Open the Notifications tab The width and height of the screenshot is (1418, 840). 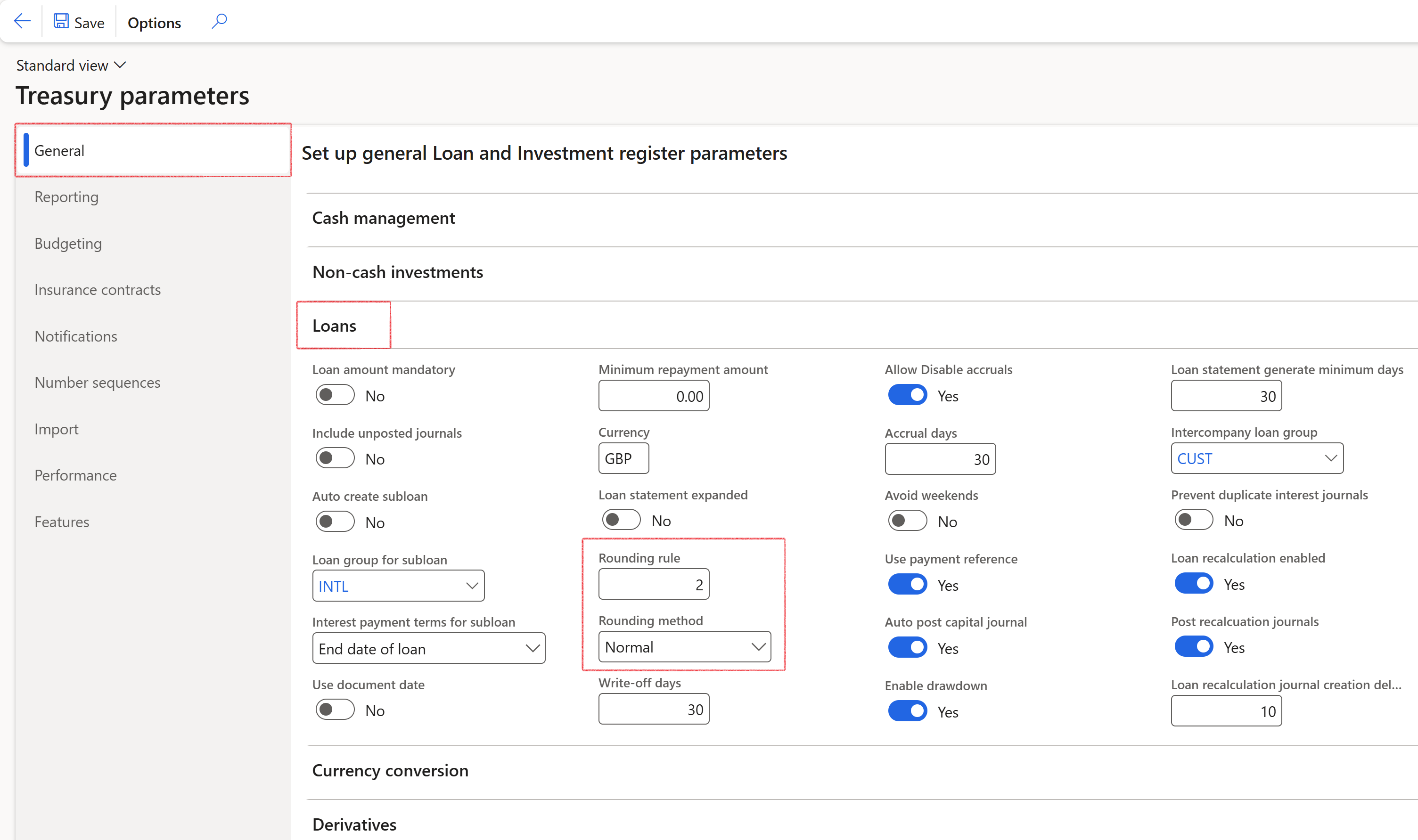[76, 335]
